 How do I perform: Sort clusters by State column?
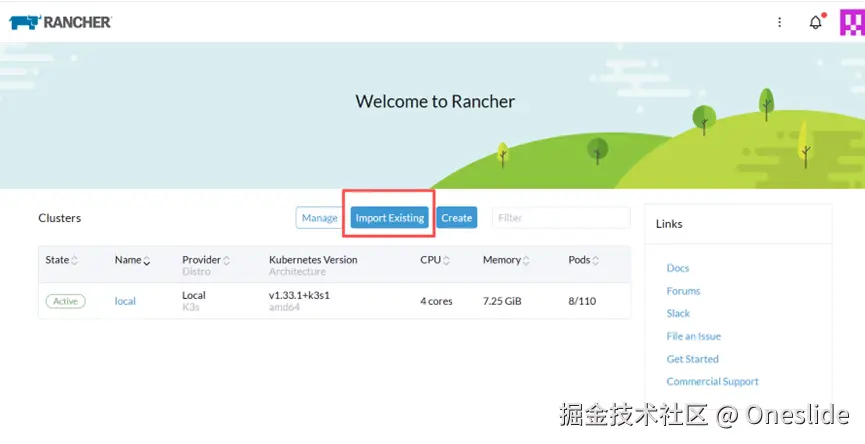tap(61, 260)
